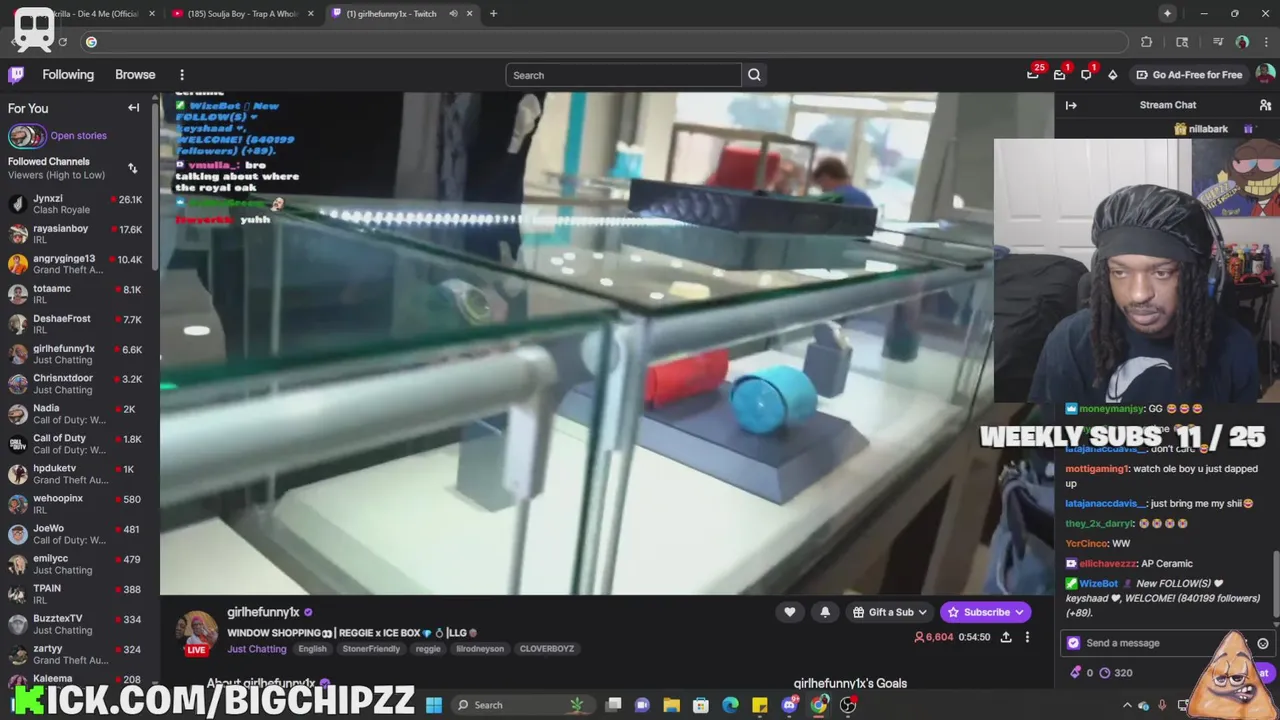Open Windows Start button
The width and height of the screenshot is (1280, 720).
[x=434, y=705]
